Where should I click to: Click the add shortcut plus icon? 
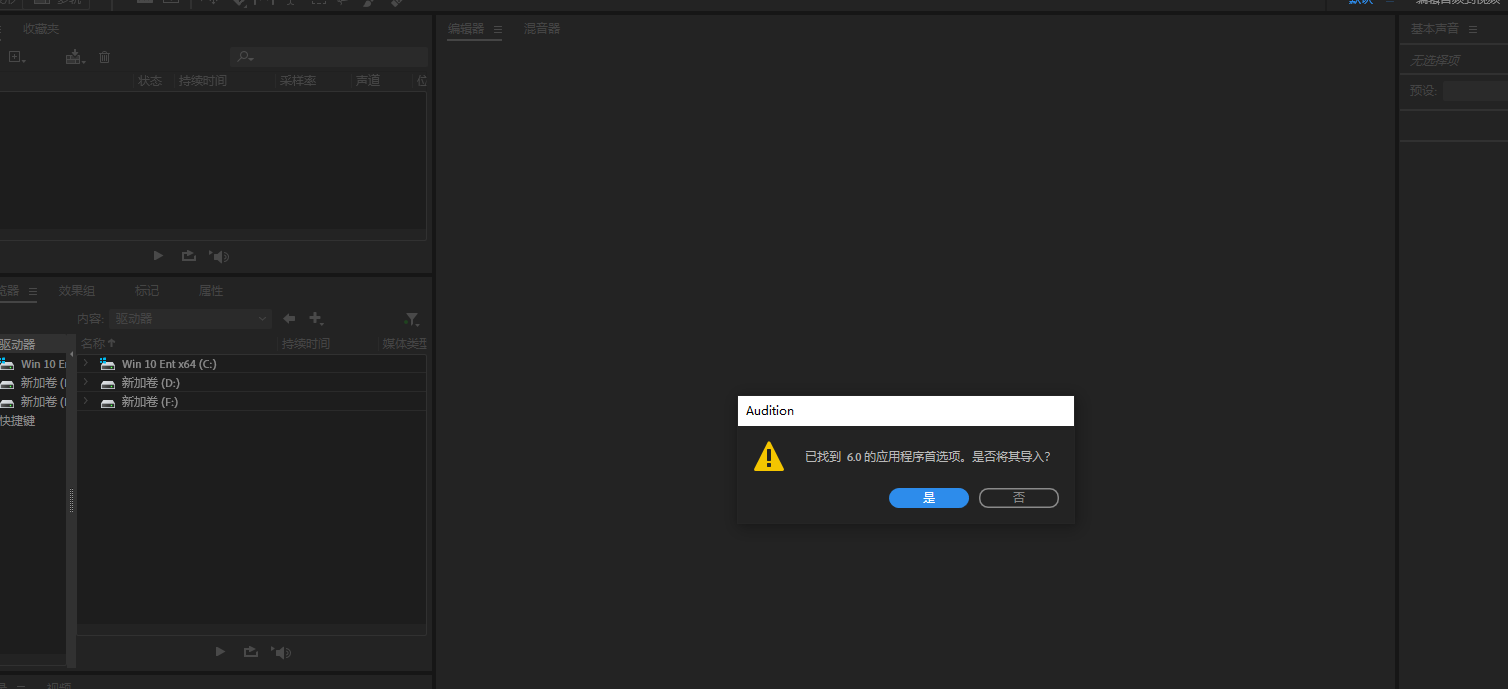pyautogui.click(x=316, y=319)
